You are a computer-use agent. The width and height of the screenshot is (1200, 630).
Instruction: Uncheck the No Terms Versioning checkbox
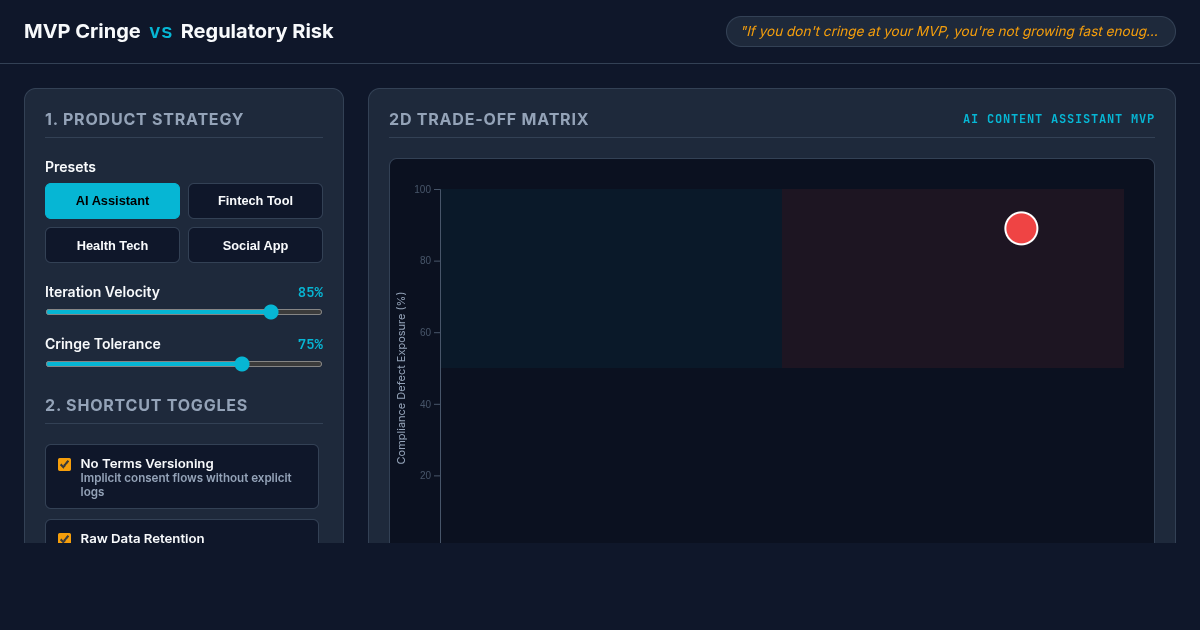click(x=64, y=464)
